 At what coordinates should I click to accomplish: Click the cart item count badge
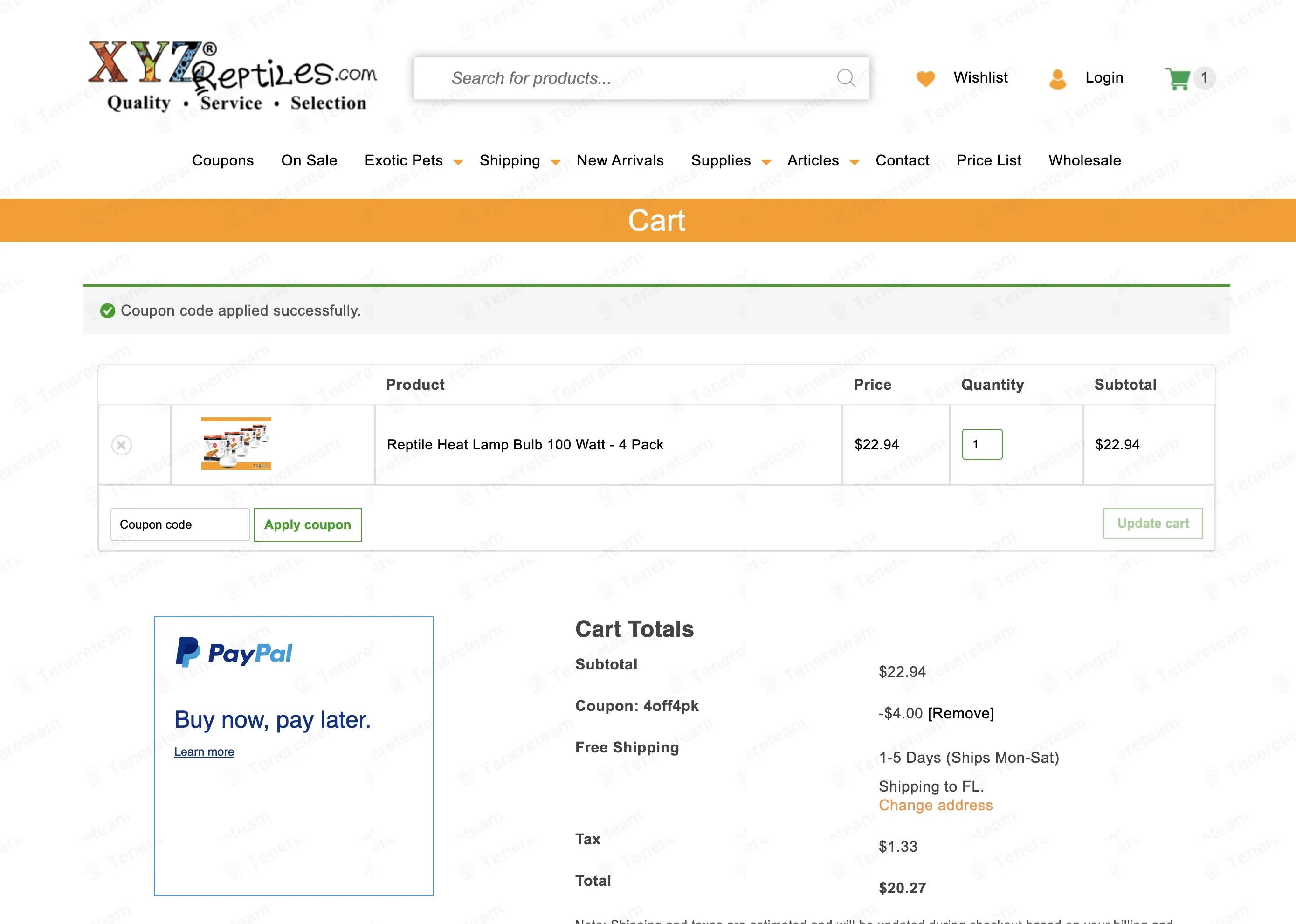(x=1204, y=78)
